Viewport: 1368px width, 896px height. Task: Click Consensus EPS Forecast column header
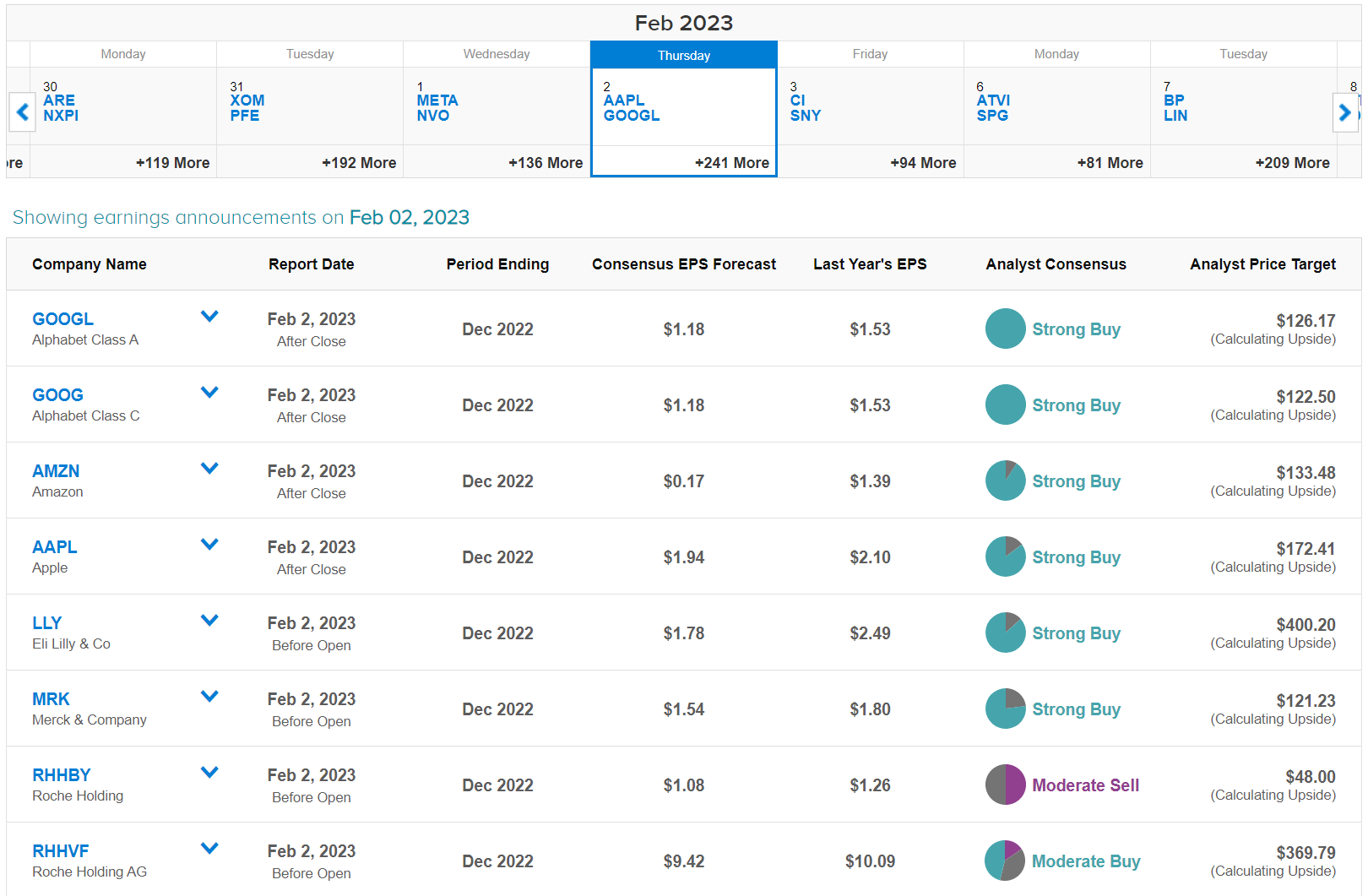point(684,264)
